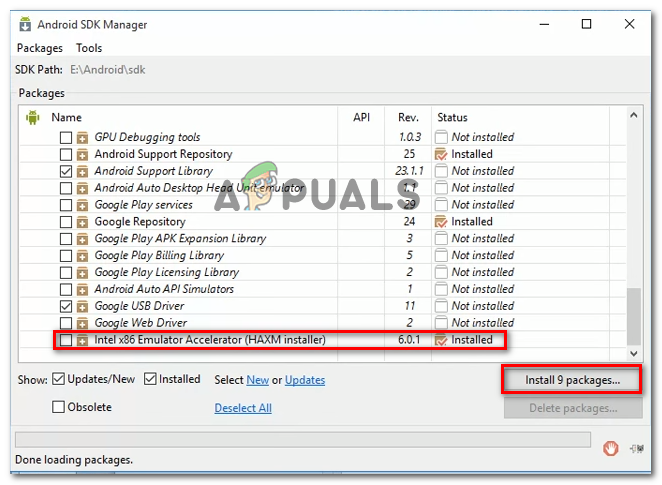Image resolution: width=662 pixels, height=485 pixels.
Task: Click the Done loading packages status text
Action: coord(74,460)
